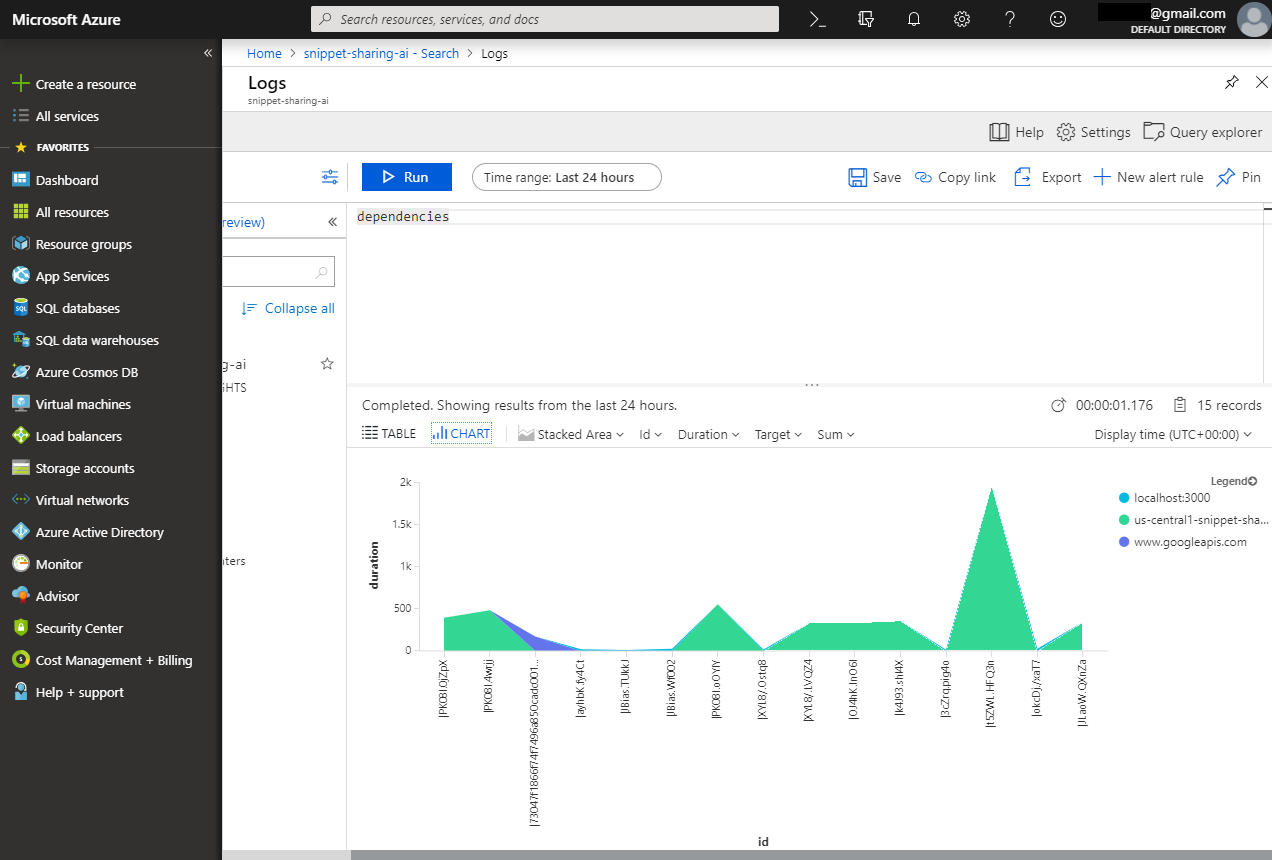Click the Virtual machines icon
The height and width of the screenshot is (860, 1272).
tap(20, 404)
